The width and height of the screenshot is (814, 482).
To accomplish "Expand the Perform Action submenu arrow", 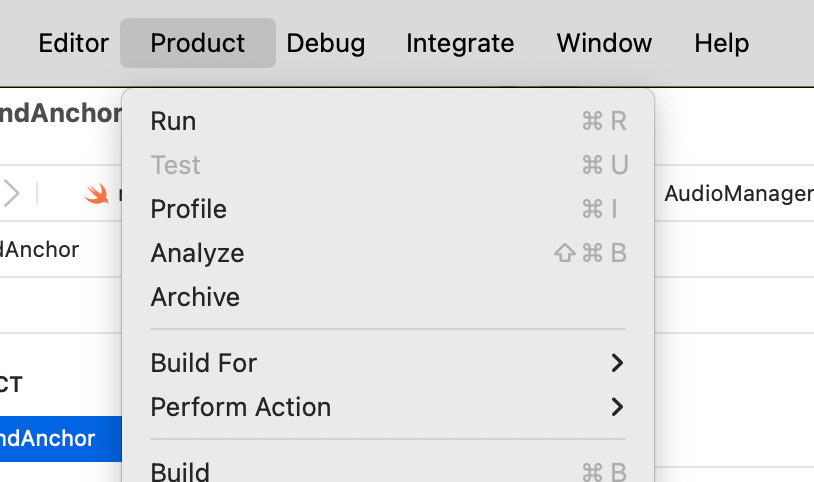I will tap(617, 407).
